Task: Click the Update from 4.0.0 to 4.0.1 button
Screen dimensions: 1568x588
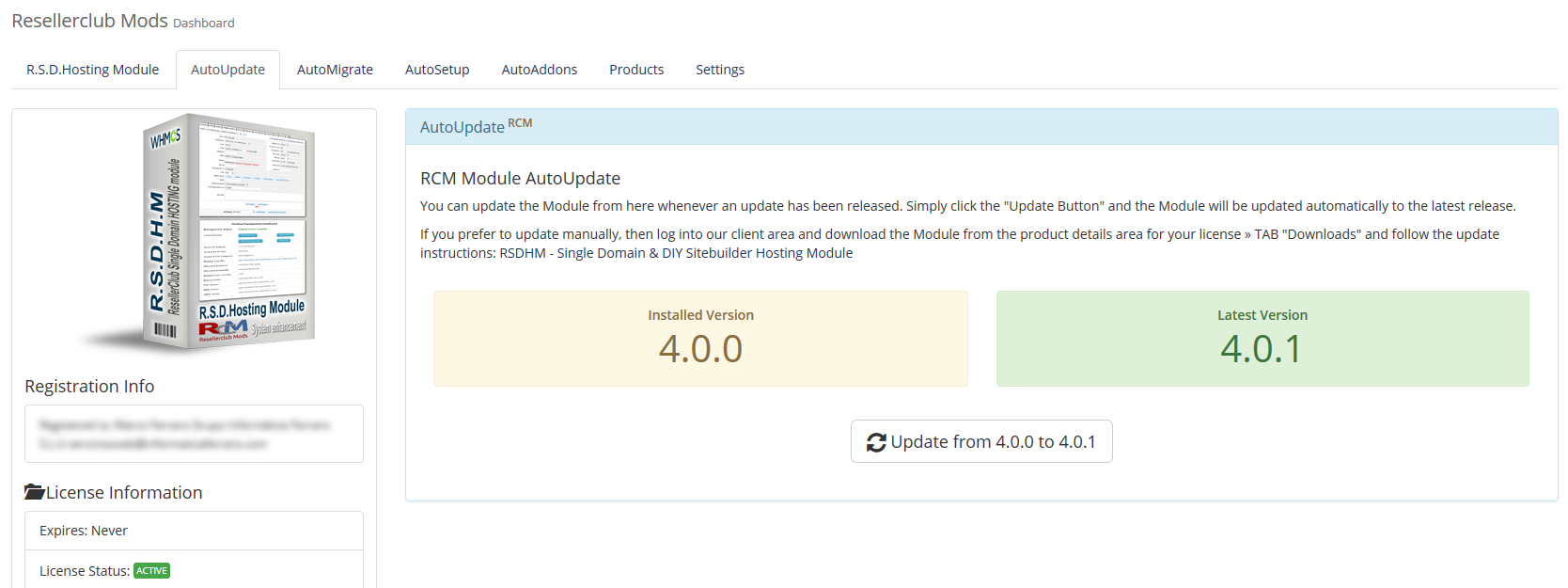Action: 981,441
